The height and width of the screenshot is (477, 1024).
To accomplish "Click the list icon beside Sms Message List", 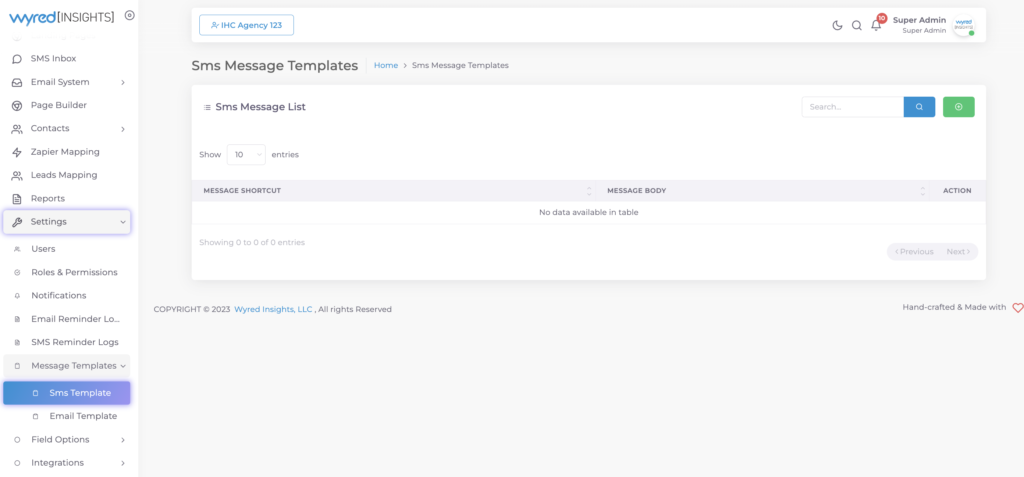I will 207,107.
